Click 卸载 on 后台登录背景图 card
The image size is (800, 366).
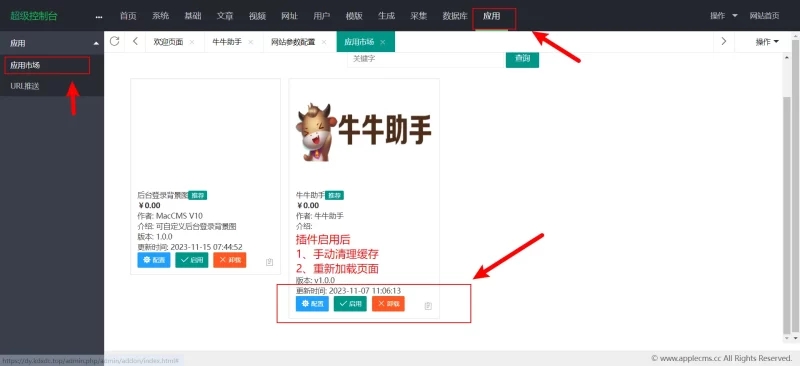click(230, 260)
